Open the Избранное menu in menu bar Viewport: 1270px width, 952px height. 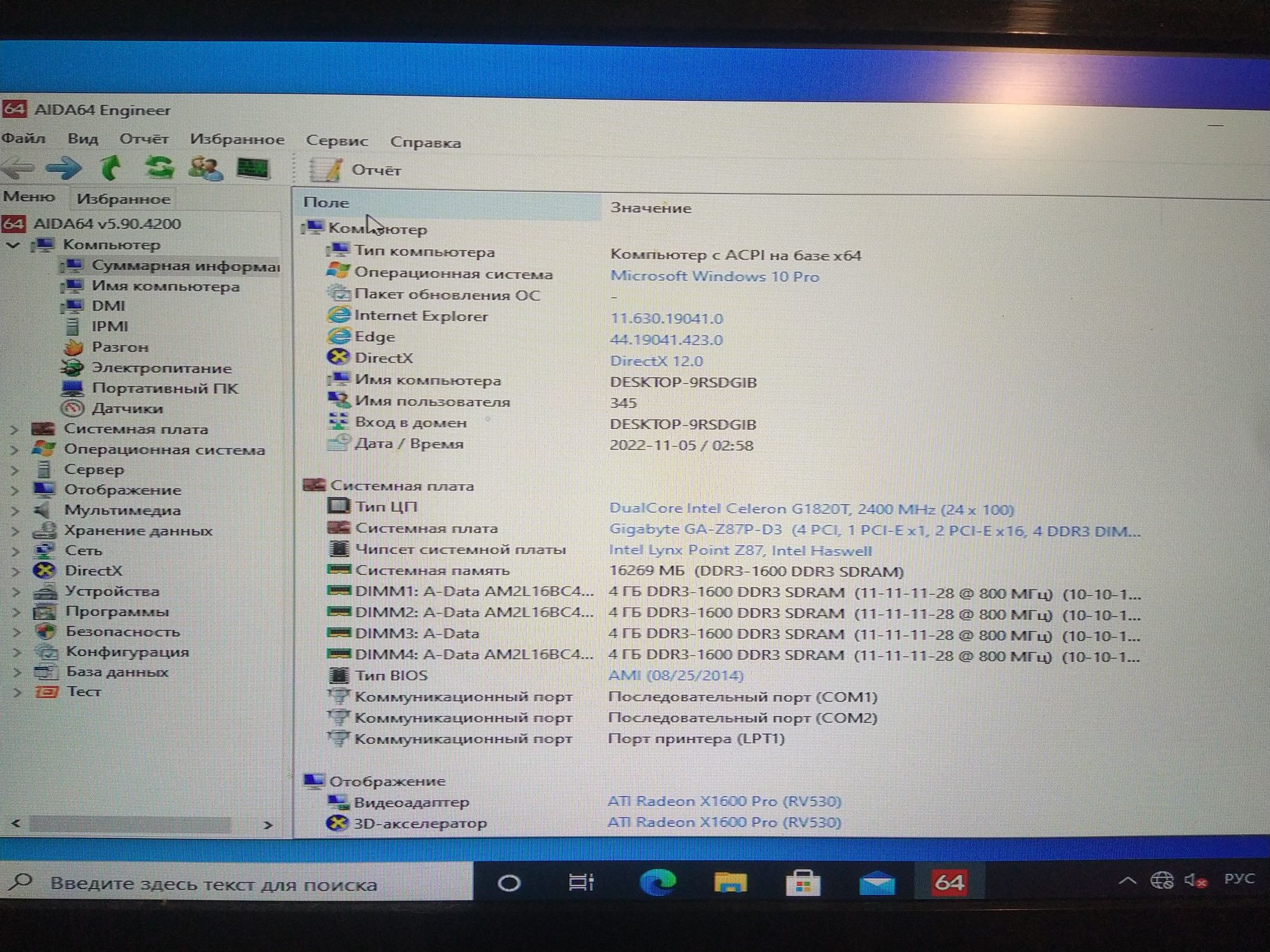237,140
